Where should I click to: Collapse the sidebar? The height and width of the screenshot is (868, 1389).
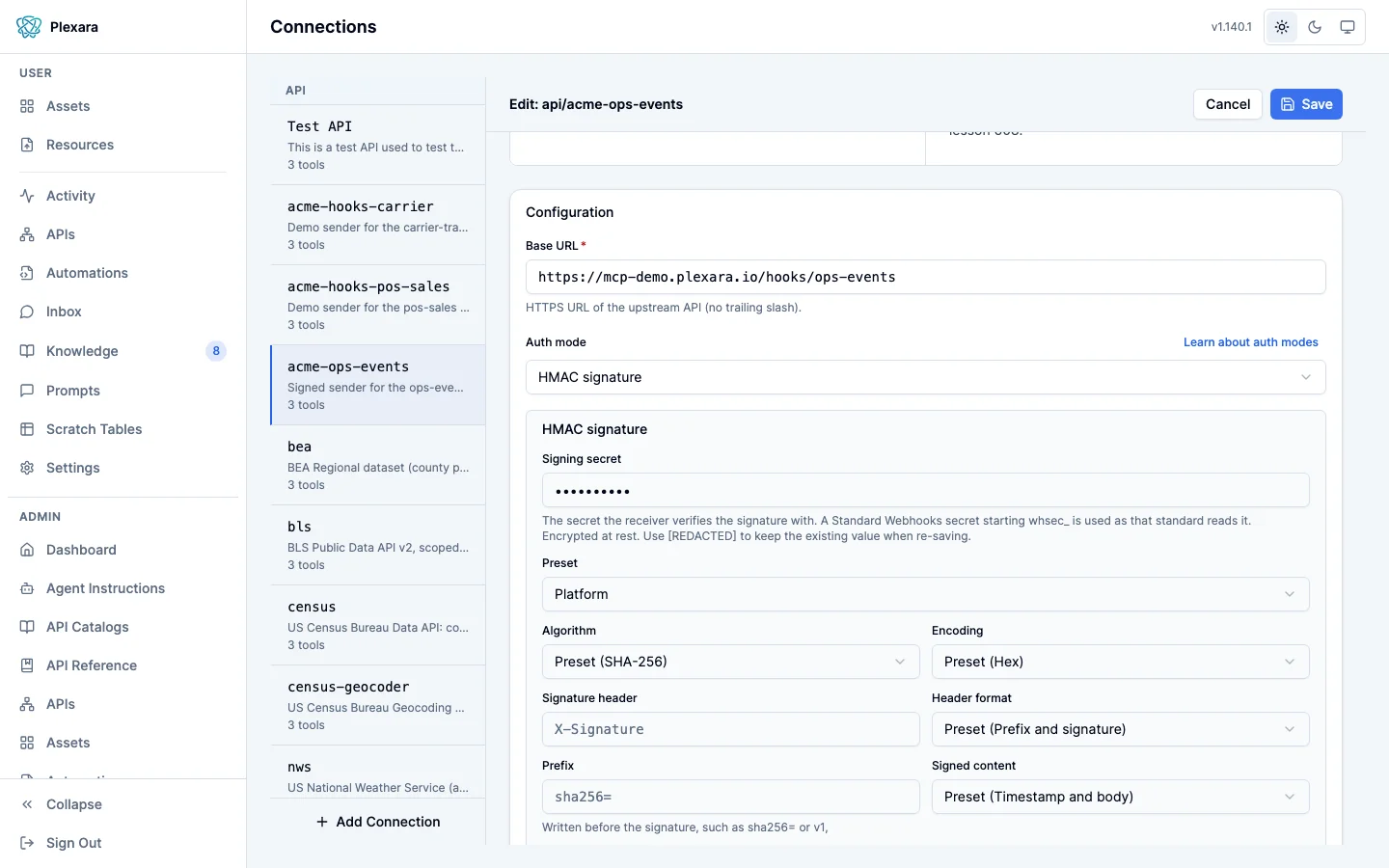123,804
